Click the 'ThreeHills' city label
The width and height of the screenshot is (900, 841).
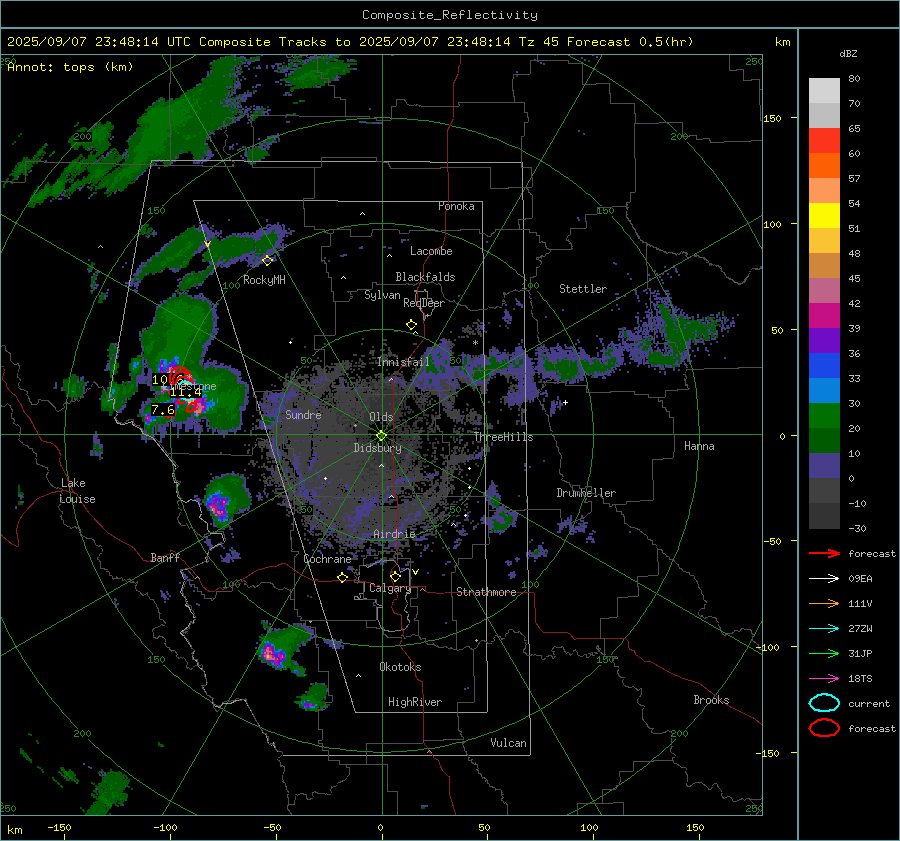tap(504, 437)
